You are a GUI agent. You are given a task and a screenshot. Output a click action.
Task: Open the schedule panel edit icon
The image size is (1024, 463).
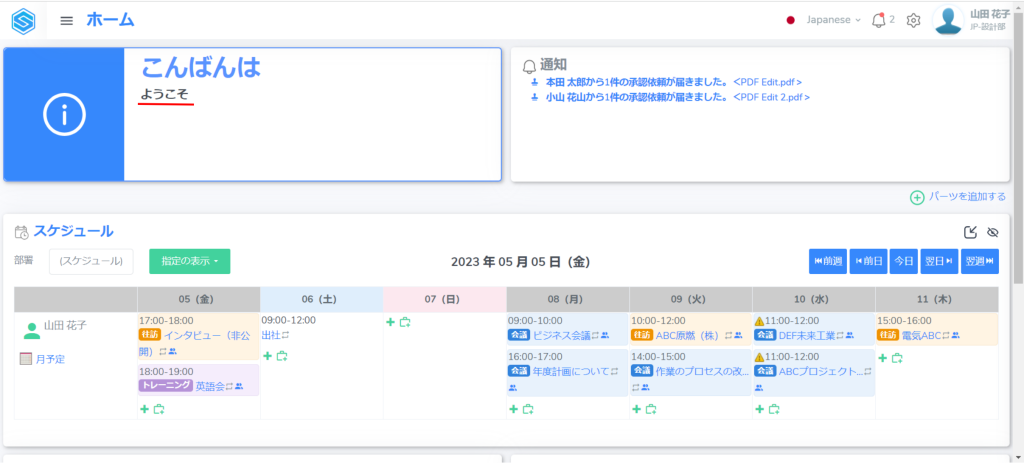[x=970, y=232]
